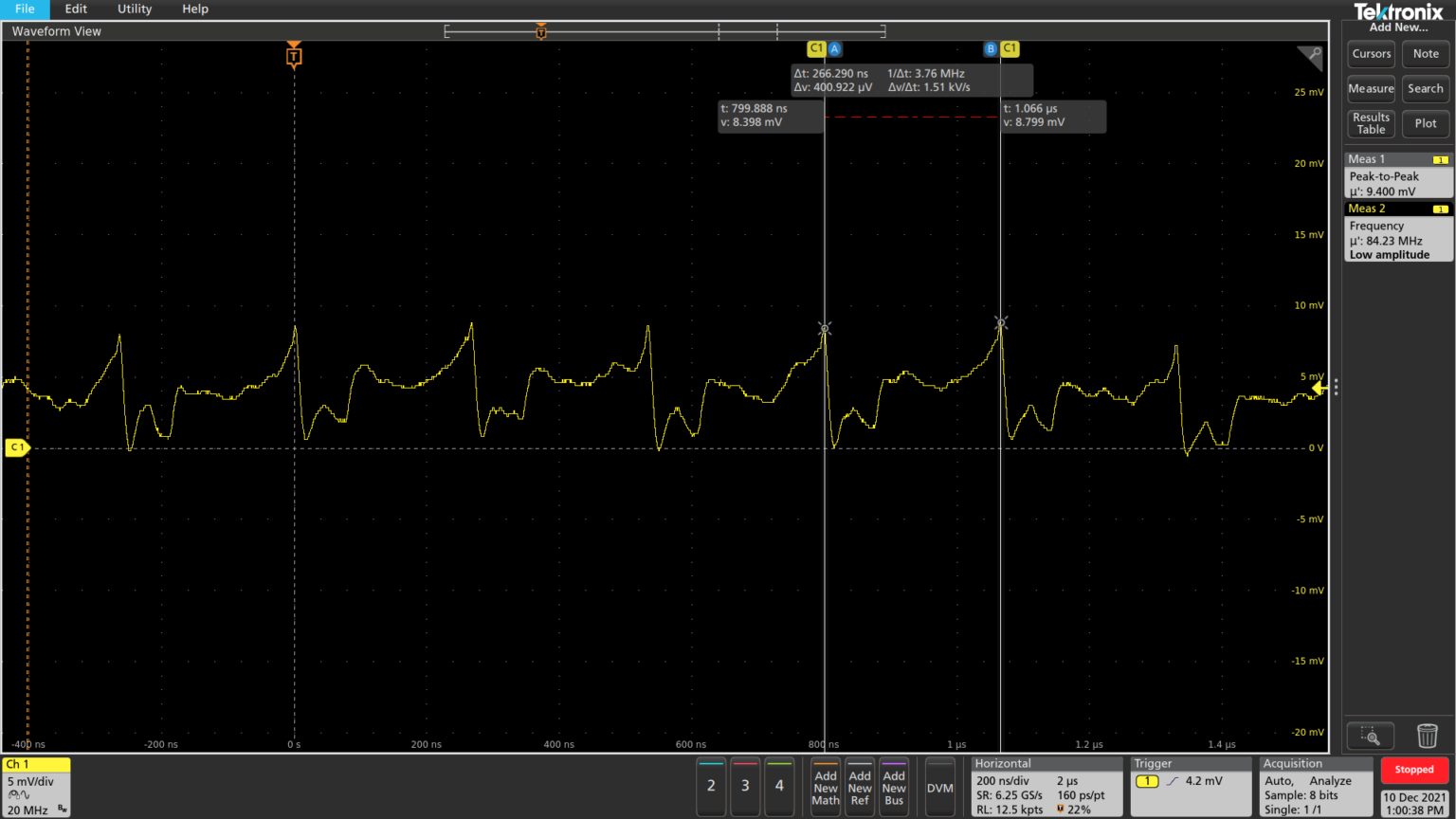Viewport: 1456px width, 819px height.
Task: Enable channel 3
Action: tap(745, 786)
